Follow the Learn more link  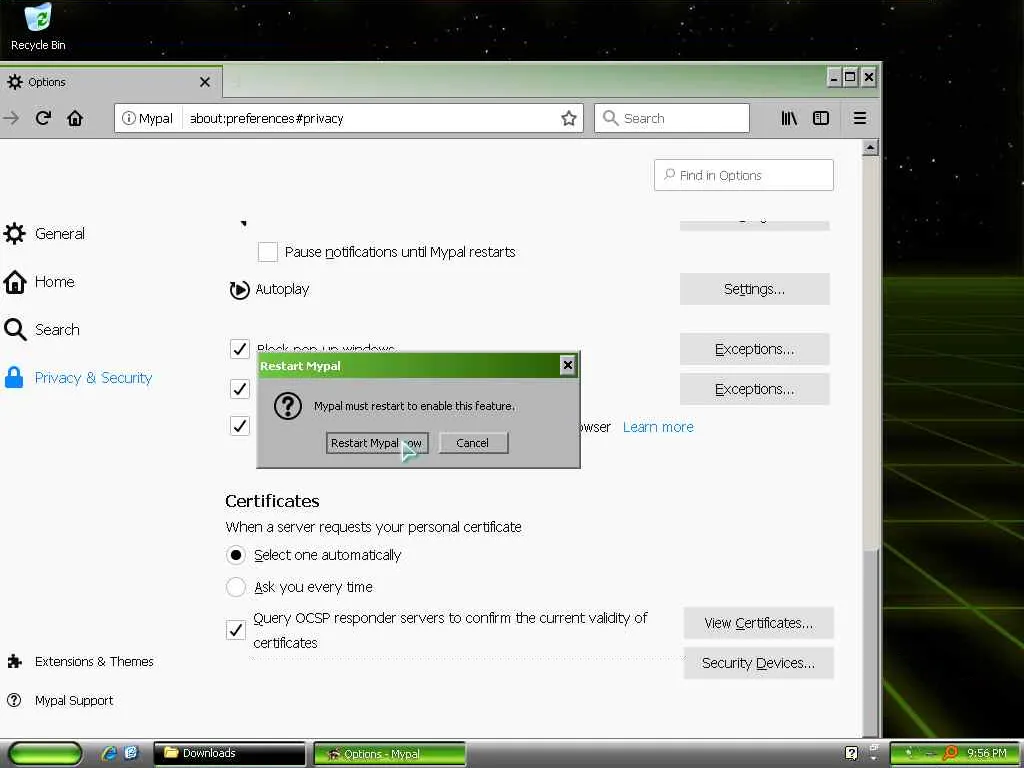(658, 427)
